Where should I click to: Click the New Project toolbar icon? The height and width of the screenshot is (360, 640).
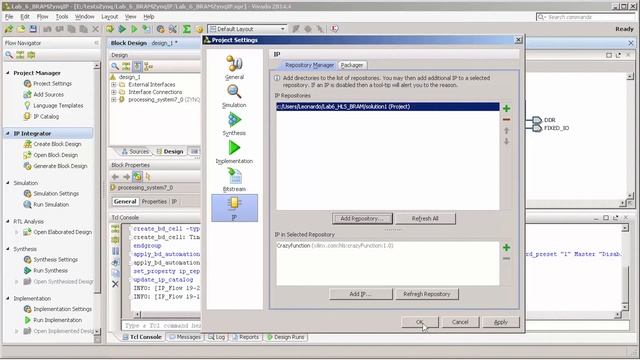pos(9,29)
